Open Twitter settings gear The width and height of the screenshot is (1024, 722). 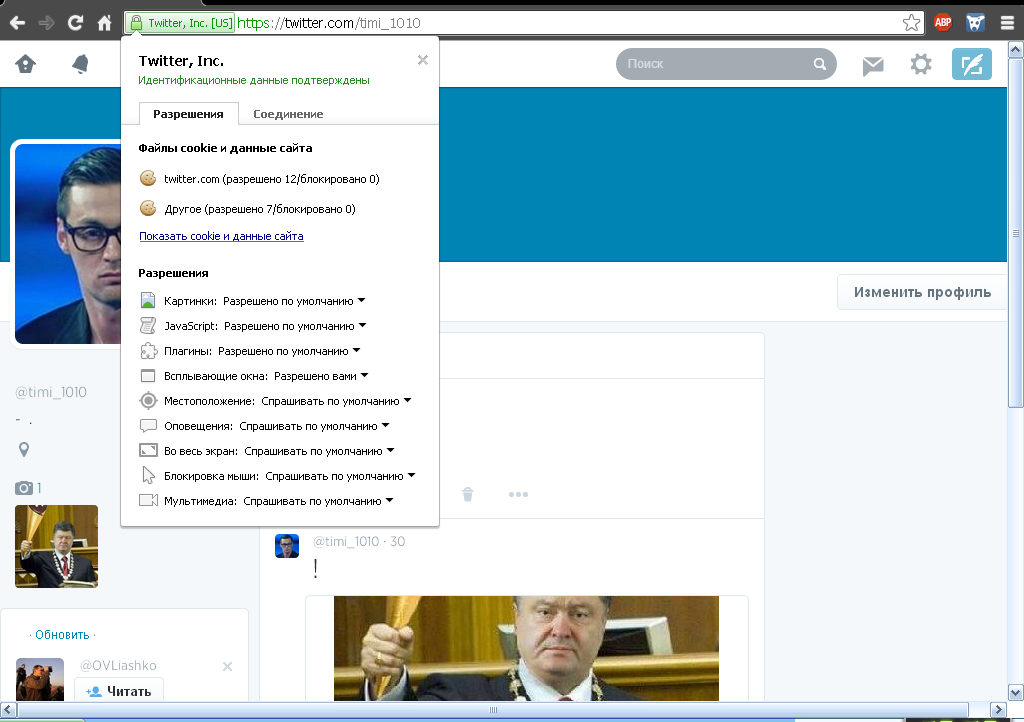coord(921,64)
